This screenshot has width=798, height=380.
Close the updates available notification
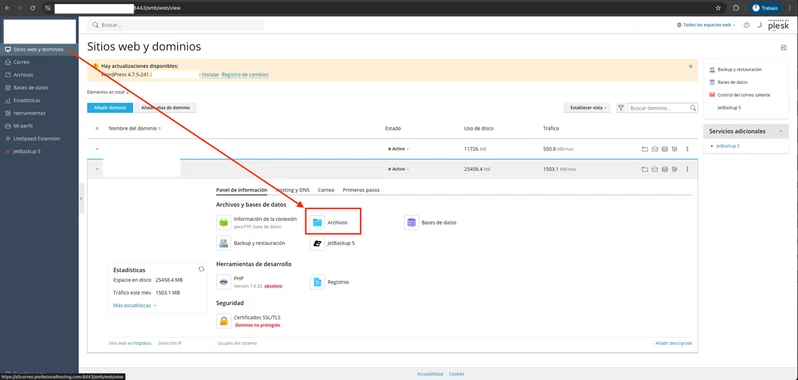(691, 66)
